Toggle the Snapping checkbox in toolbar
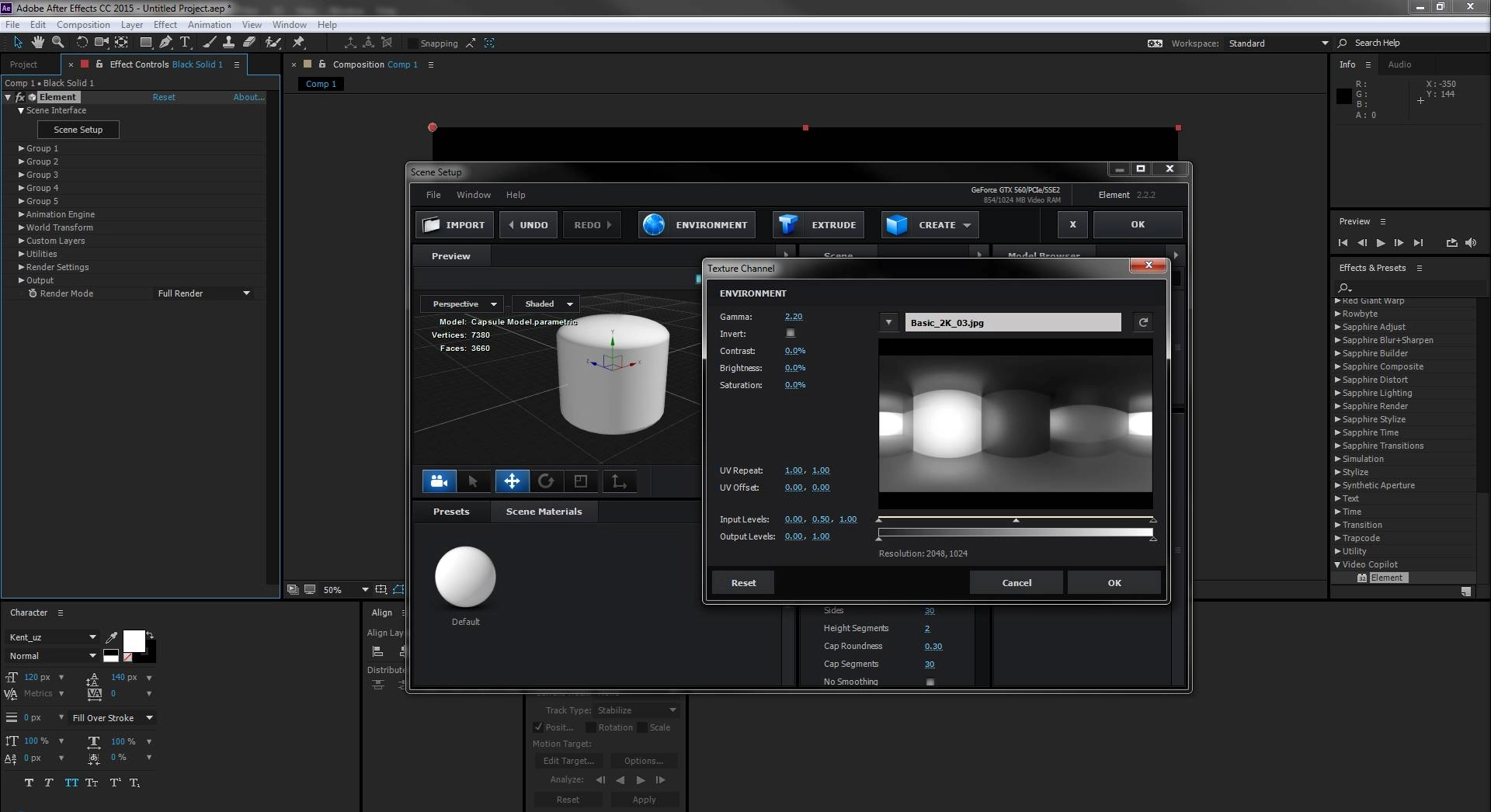The width and height of the screenshot is (1491, 812). (413, 43)
